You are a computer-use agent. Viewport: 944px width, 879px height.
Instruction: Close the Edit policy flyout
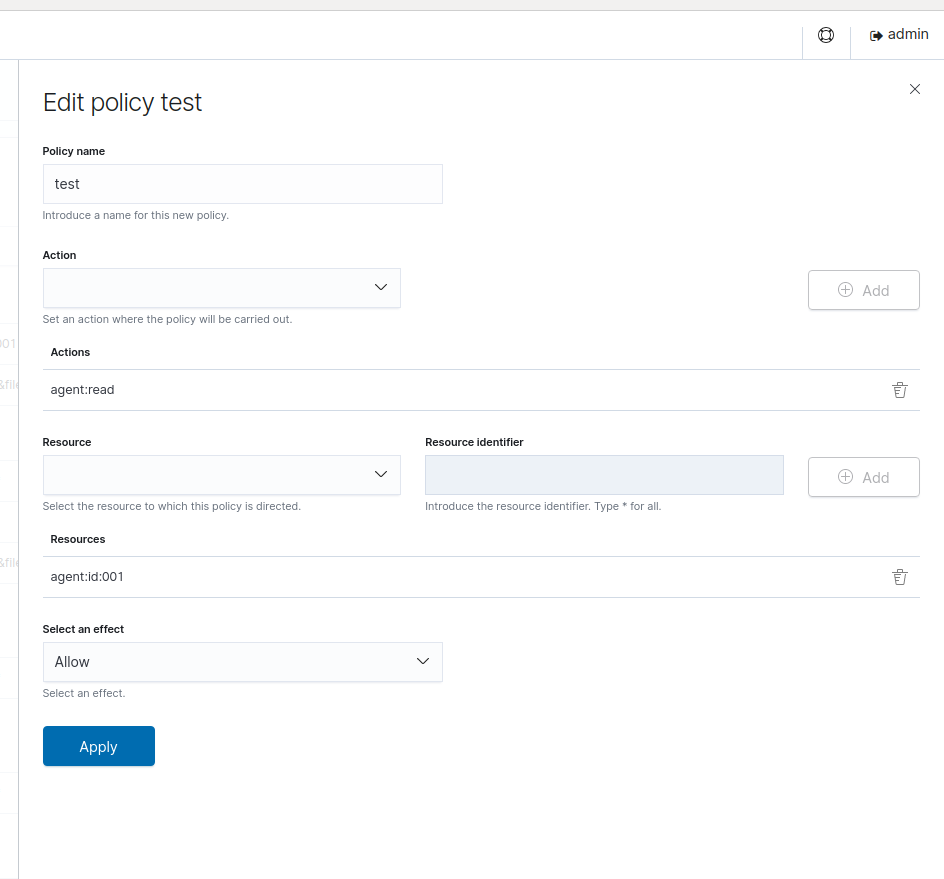pos(914,89)
